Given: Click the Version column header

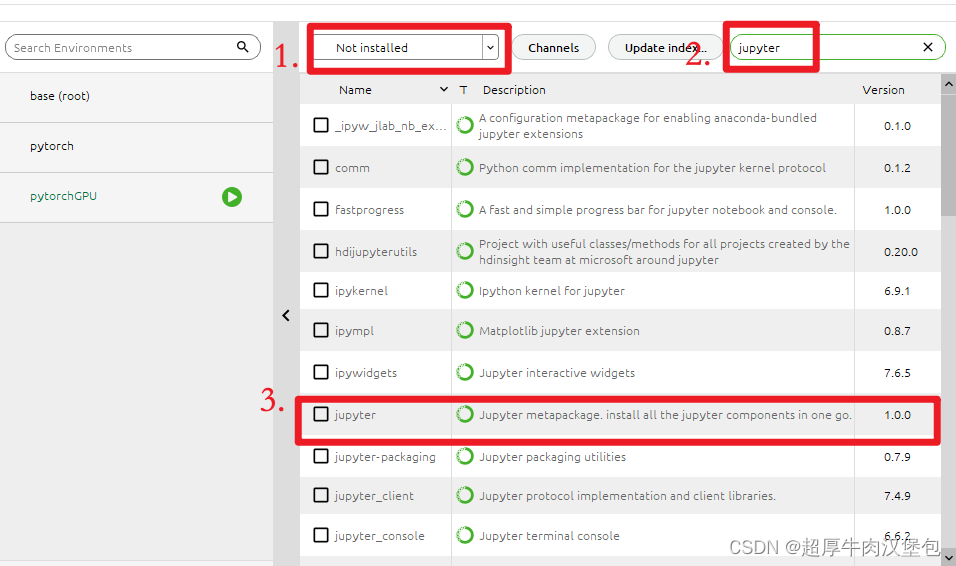Looking at the screenshot, I should 883,90.
